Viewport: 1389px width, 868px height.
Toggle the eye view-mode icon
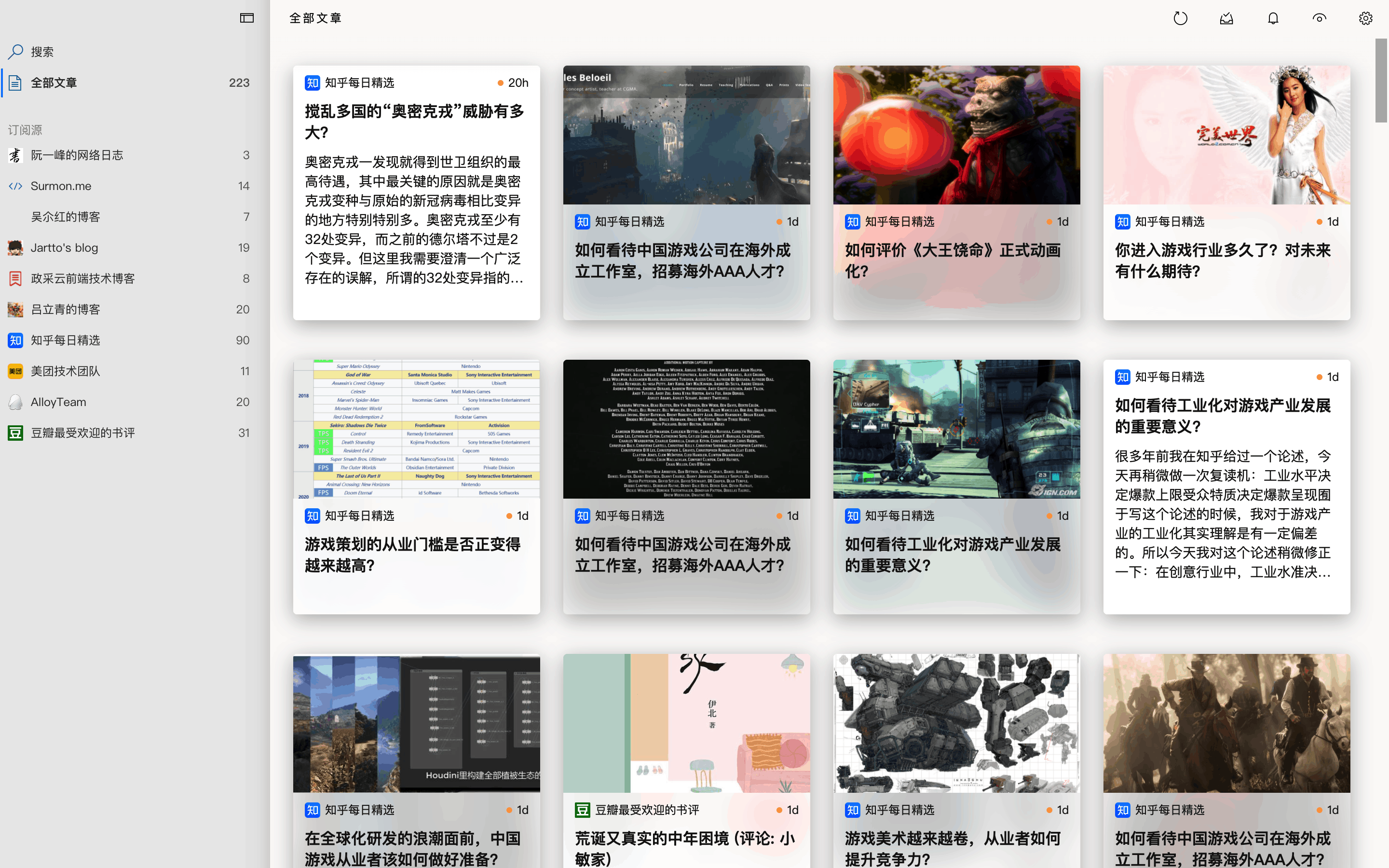(x=1320, y=18)
